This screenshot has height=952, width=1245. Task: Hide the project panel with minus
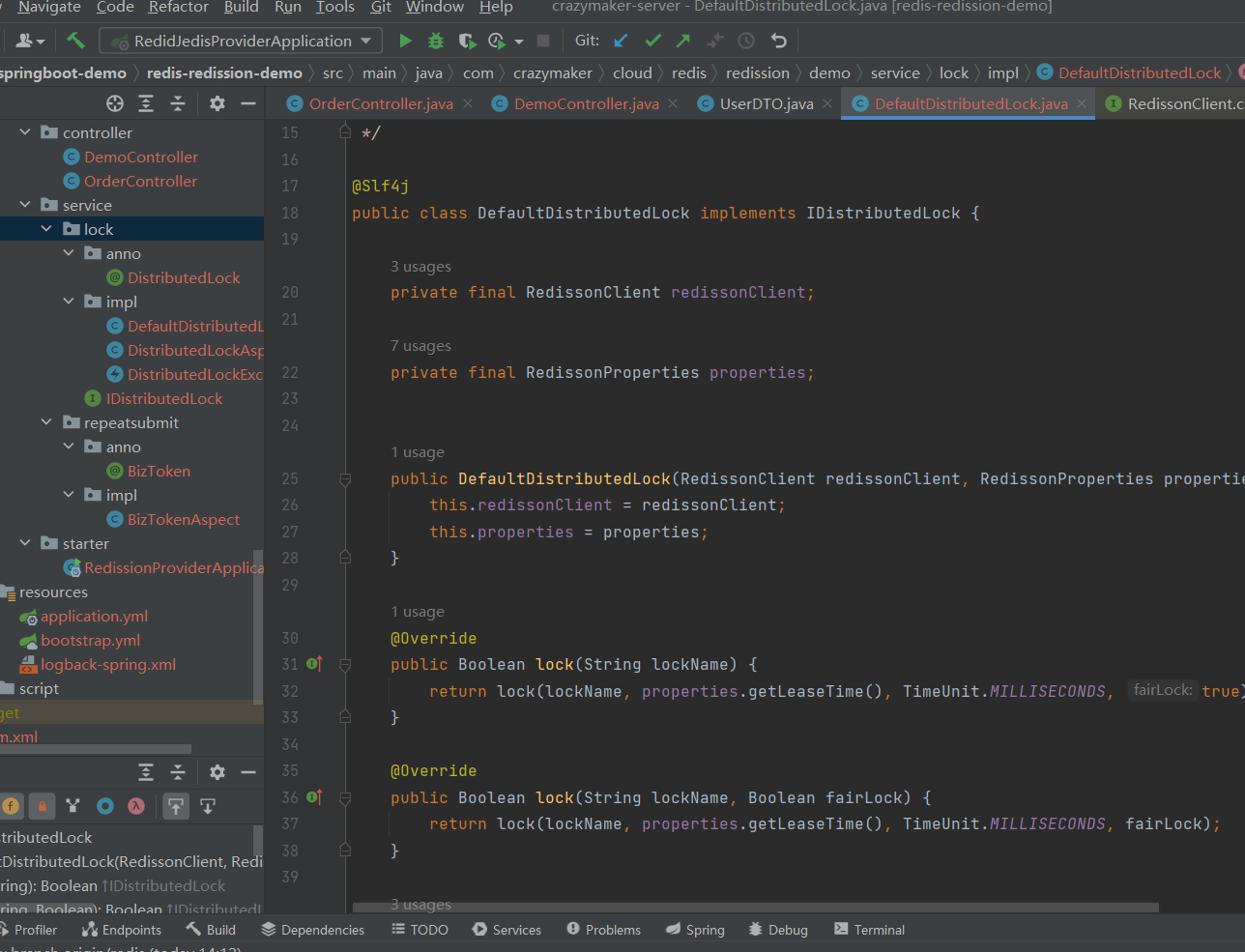tap(248, 103)
